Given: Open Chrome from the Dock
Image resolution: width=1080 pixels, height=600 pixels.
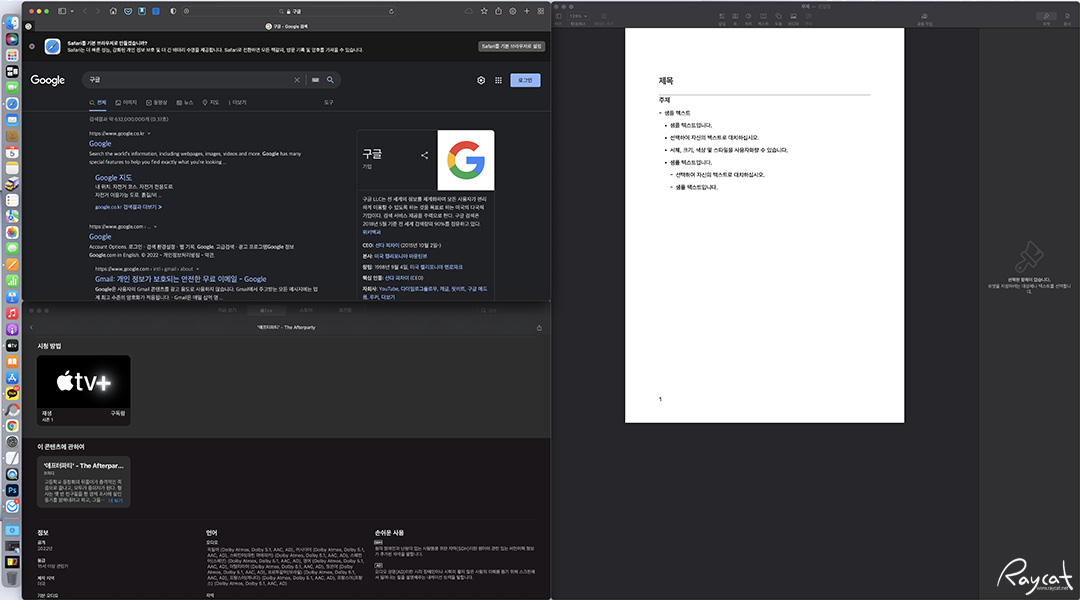Looking at the screenshot, I should tap(12, 426).
